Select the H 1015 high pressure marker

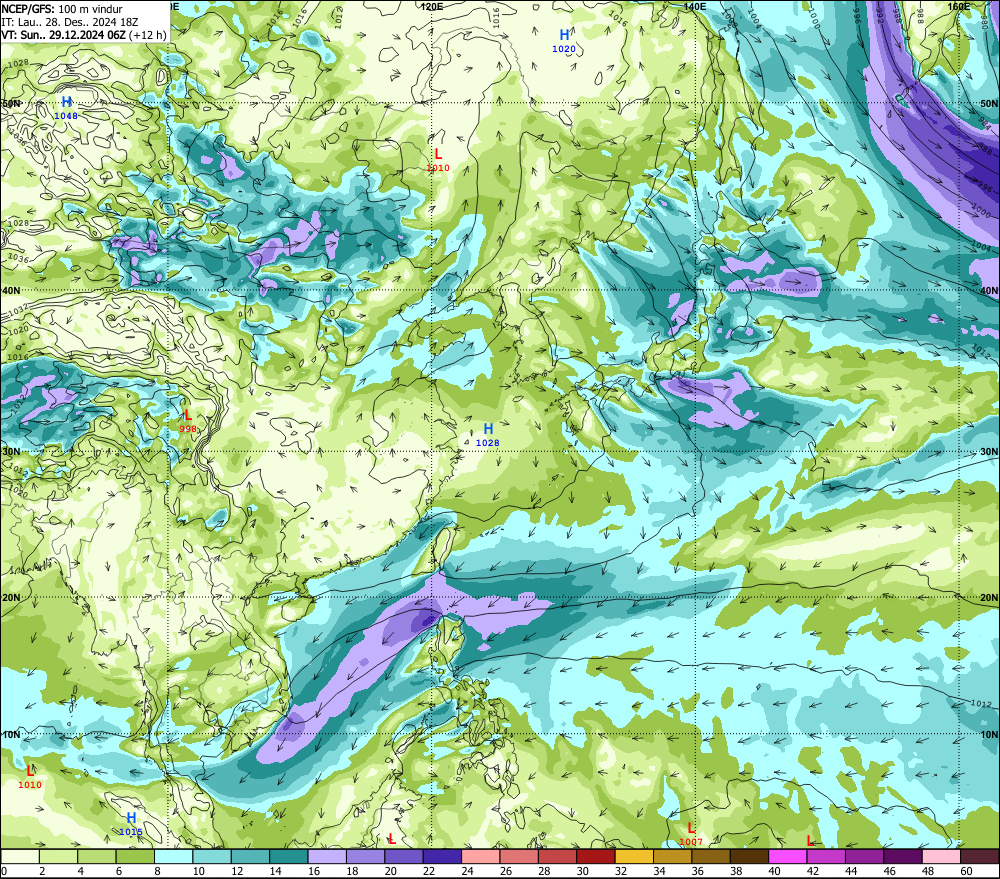131,824
